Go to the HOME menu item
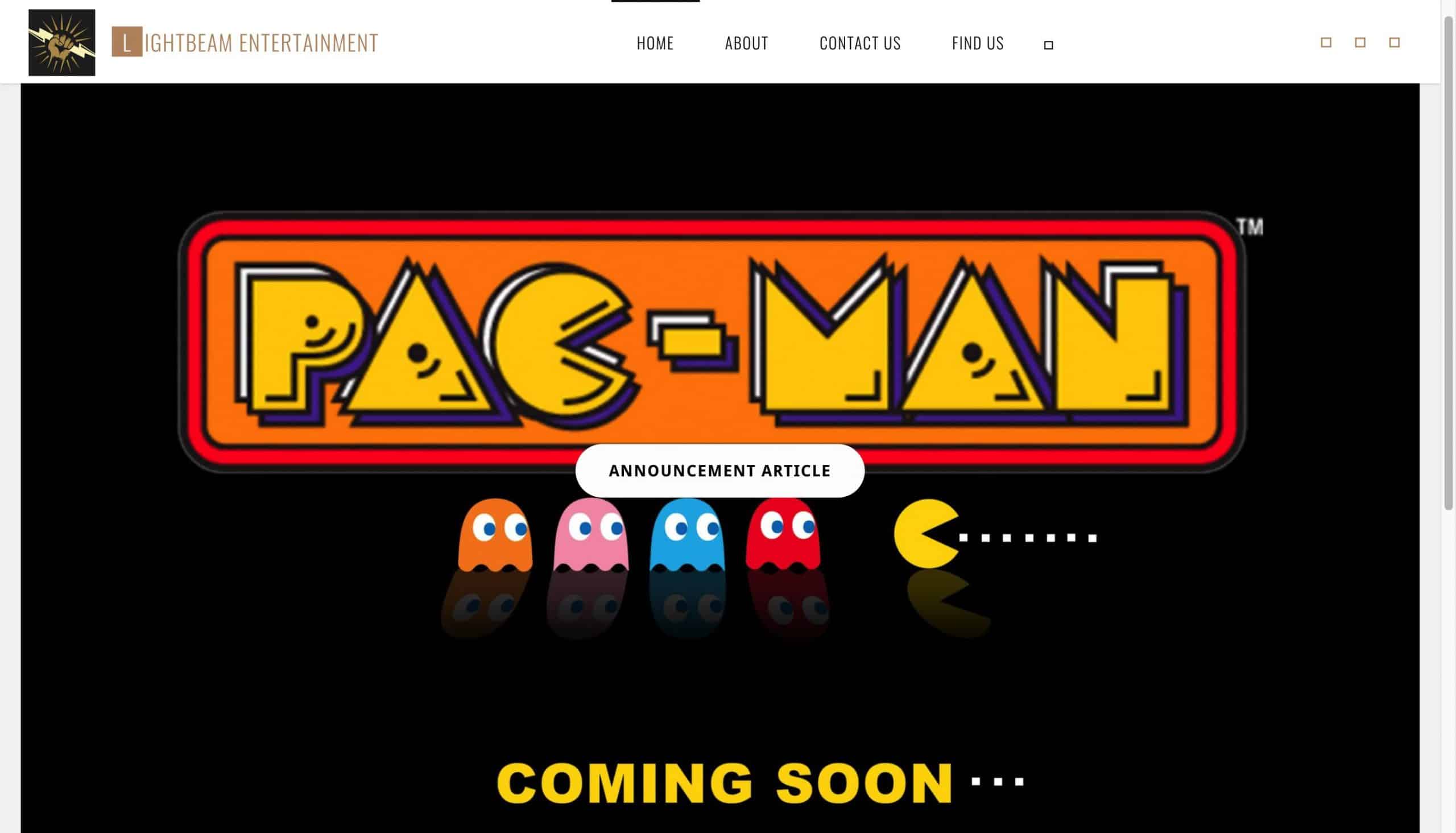Viewport: 1456px width, 833px height. click(655, 43)
